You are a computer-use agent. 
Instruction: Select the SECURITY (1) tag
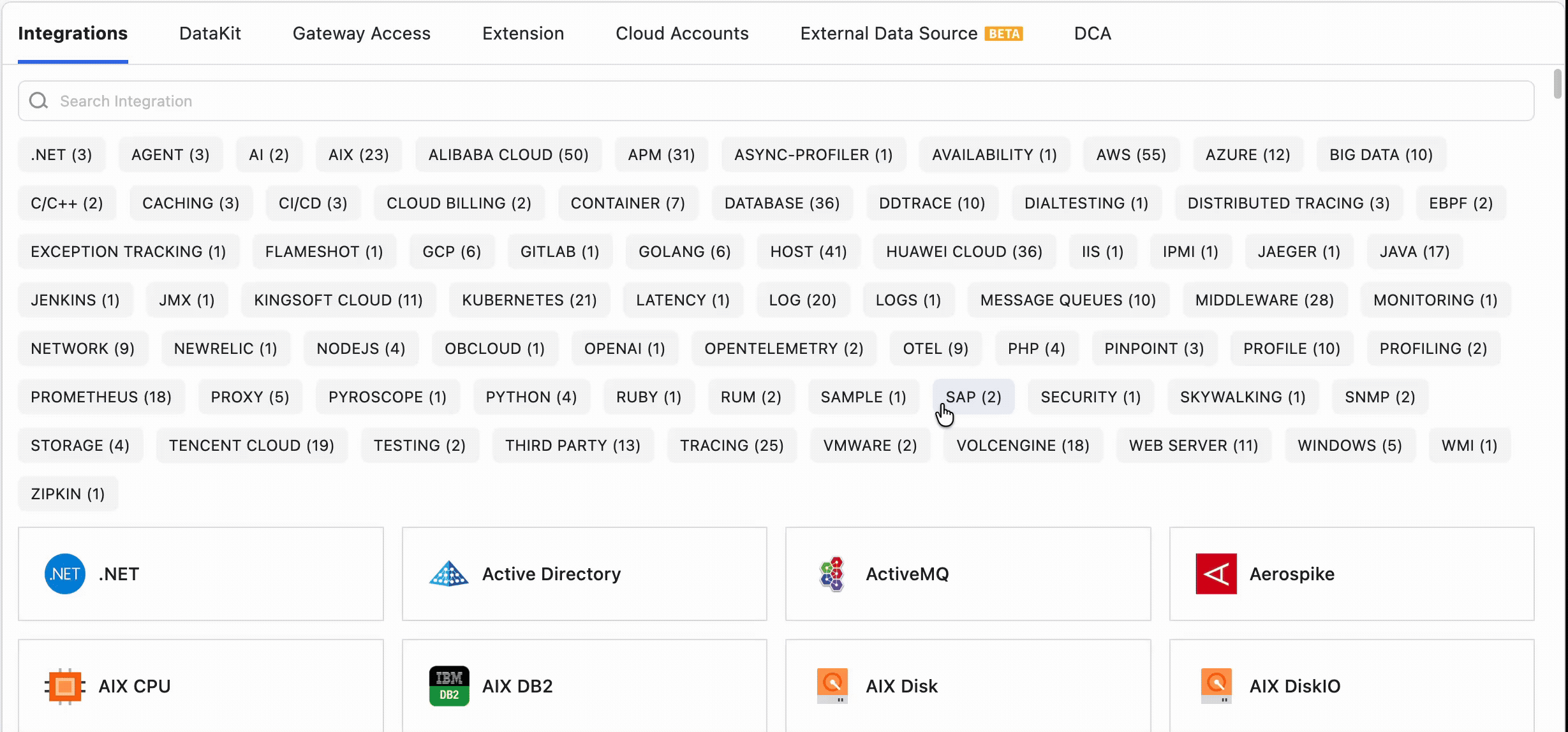point(1091,397)
